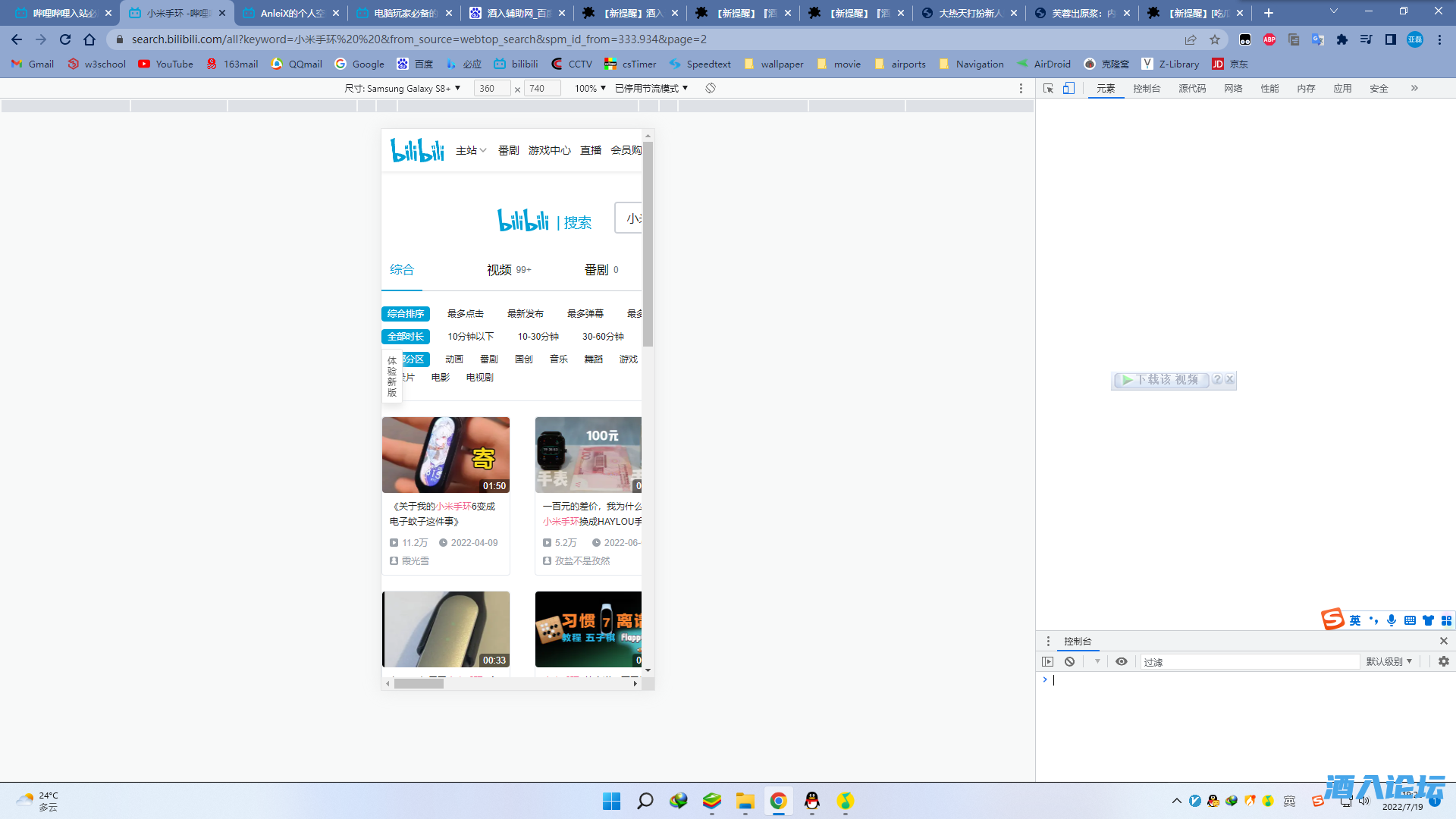This screenshot has width=1456, height=819.
Task: Open YouTube bookmark
Action: 166,64
